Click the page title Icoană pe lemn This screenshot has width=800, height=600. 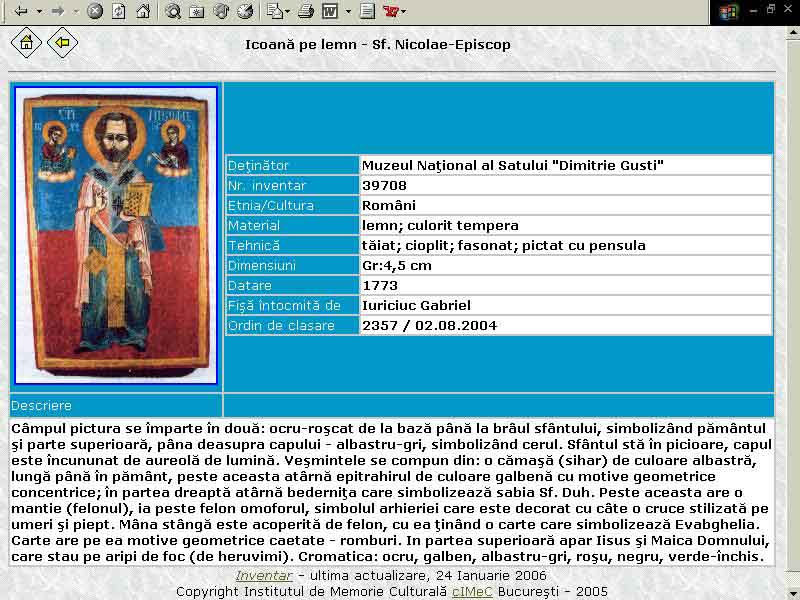coord(378,44)
